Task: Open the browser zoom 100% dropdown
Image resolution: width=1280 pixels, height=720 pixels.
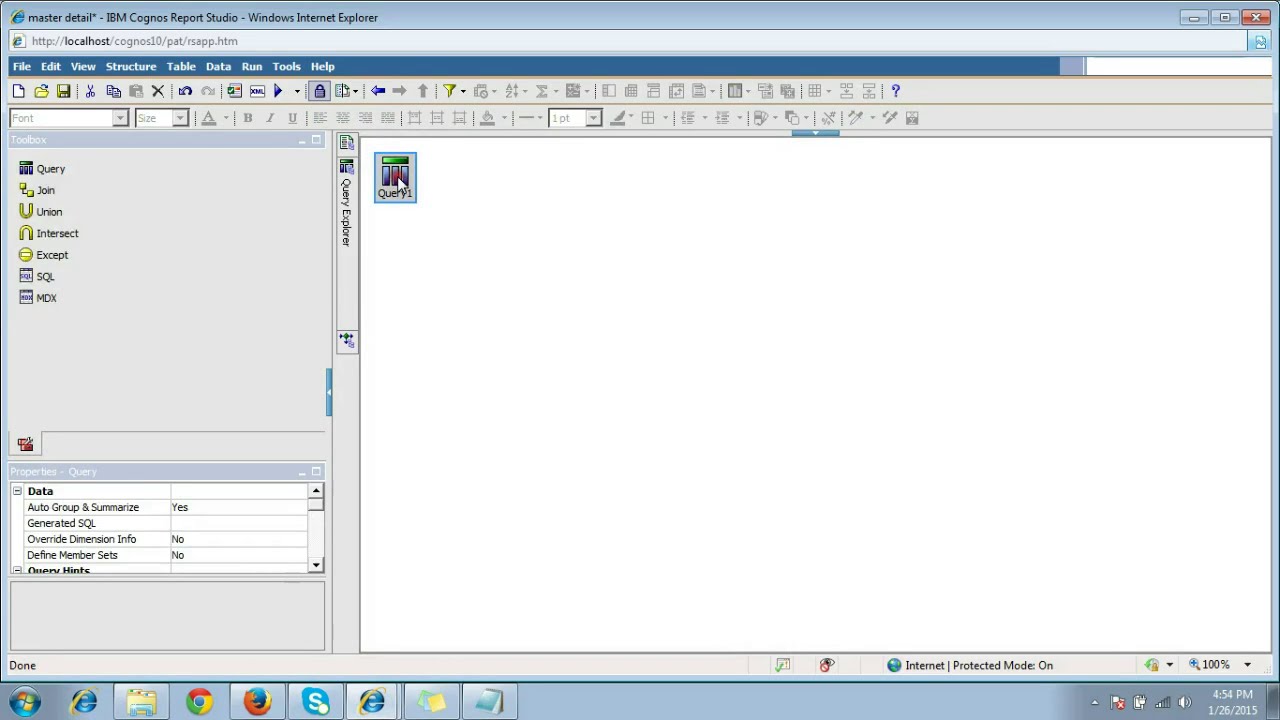Action: [x=1248, y=665]
